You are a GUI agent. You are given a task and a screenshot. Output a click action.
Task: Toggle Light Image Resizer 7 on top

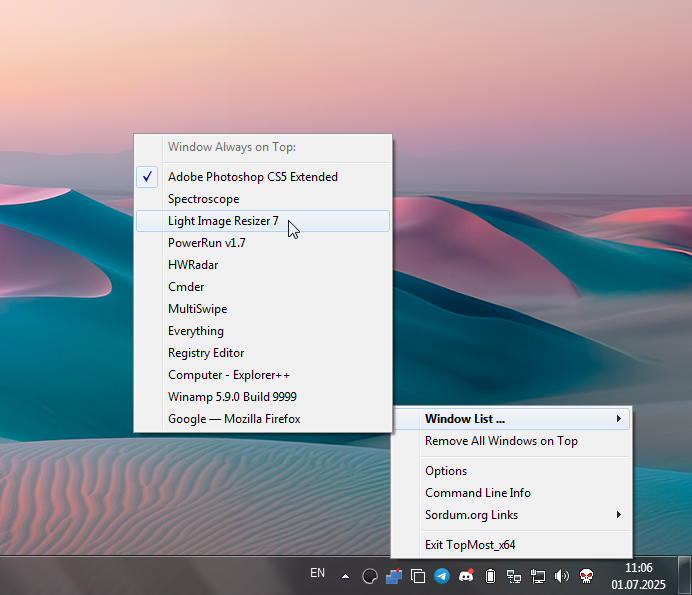[223, 221]
